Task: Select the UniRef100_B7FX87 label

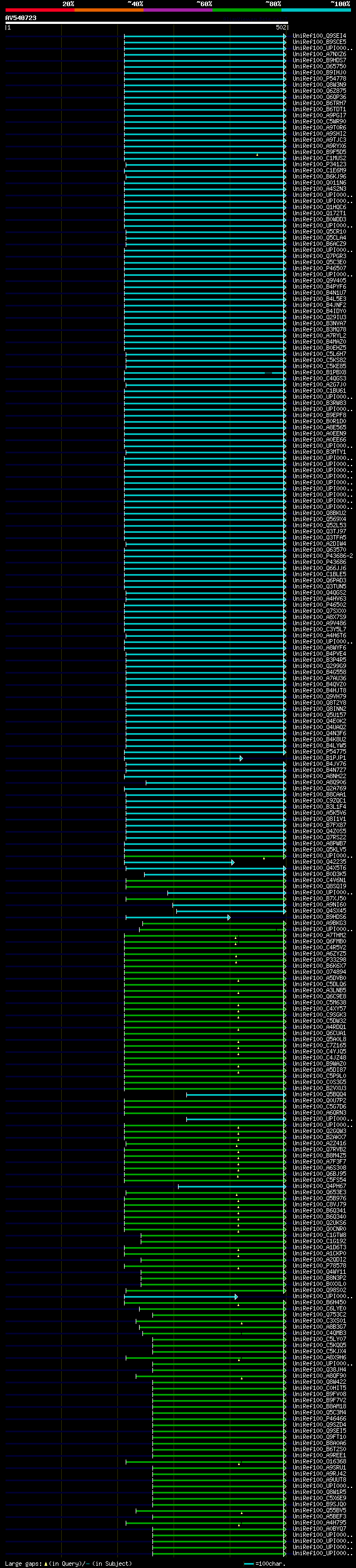Action: click(x=319, y=825)
